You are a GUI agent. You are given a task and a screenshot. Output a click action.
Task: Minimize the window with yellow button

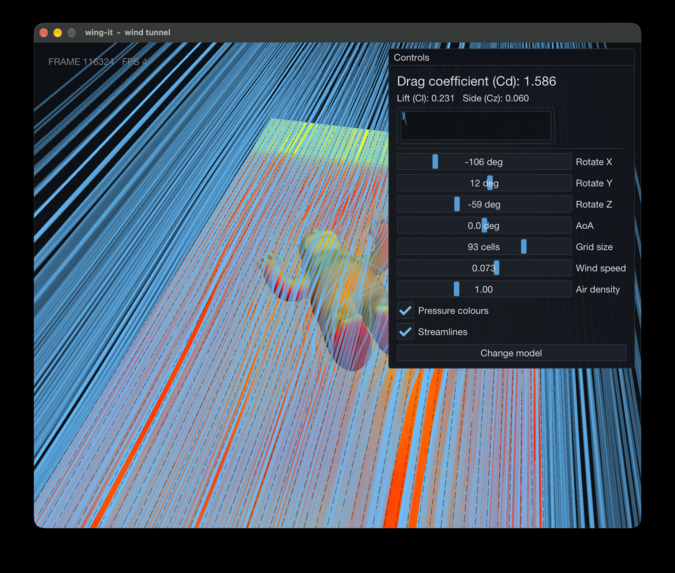click(x=58, y=33)
